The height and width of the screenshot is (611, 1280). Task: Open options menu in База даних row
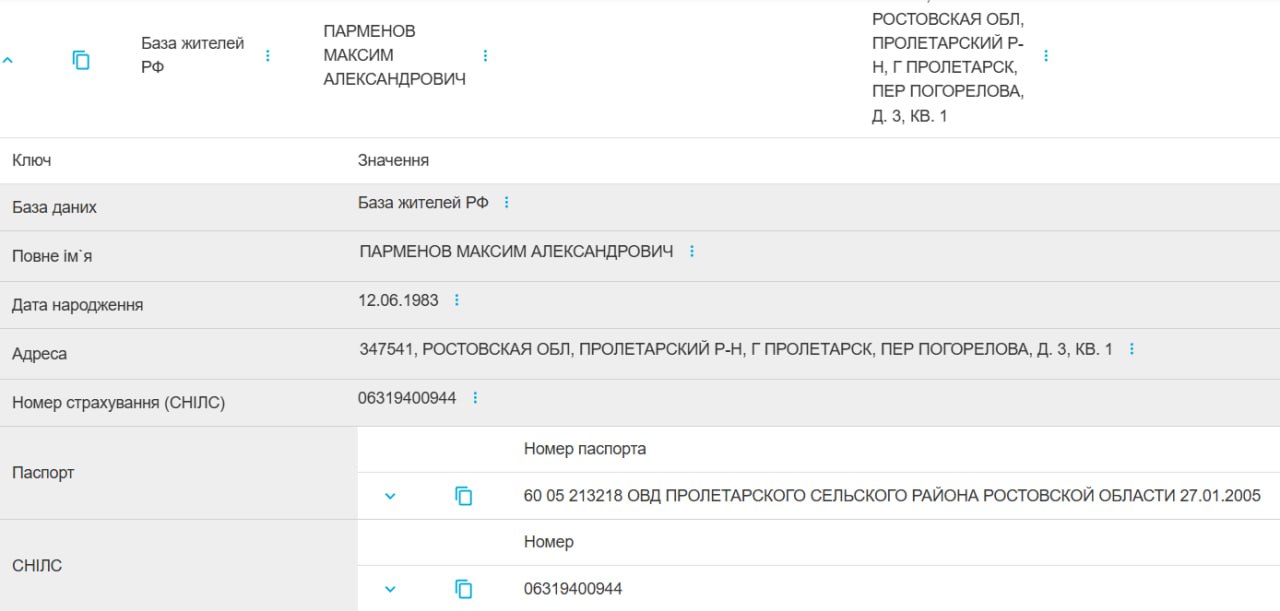coord(506,203)
